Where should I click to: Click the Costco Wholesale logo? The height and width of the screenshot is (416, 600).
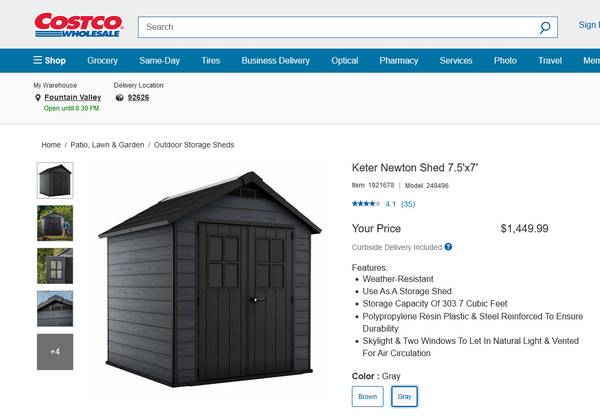coord(79,25)
